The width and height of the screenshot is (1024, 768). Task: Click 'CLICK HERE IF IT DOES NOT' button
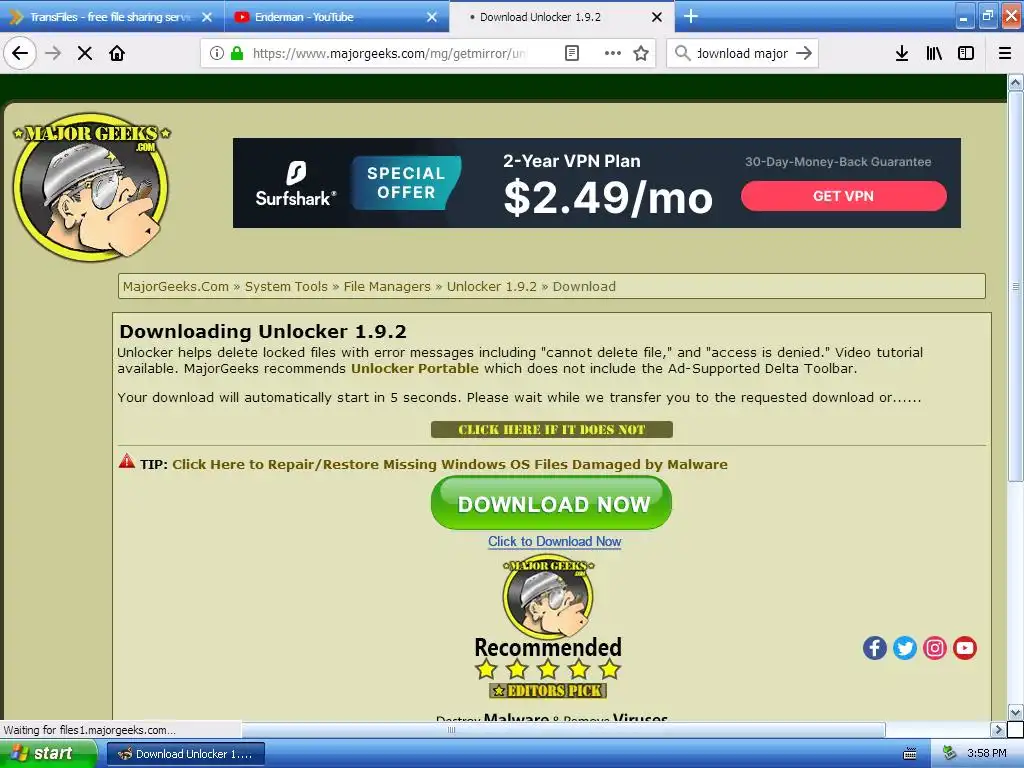click(x=552, y=430)
